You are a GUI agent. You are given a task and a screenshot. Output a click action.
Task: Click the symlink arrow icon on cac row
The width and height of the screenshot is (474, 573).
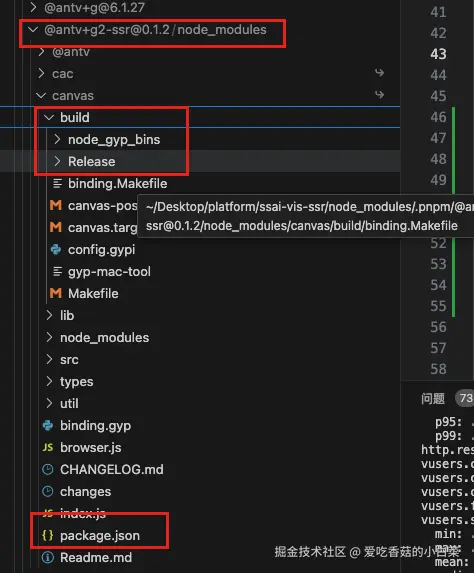pos(379,73)
